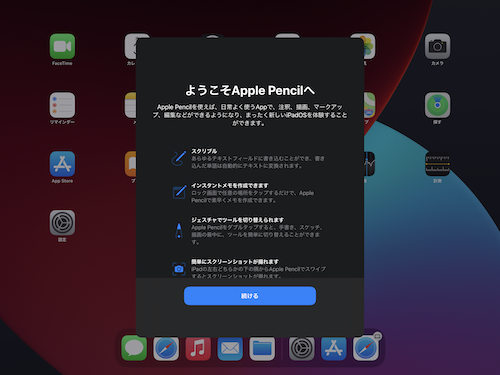Image resolution: width=500 pixels, height=375 pixels.
Task: Open Settings from the dock's recent apps
Action: (301, 348)
